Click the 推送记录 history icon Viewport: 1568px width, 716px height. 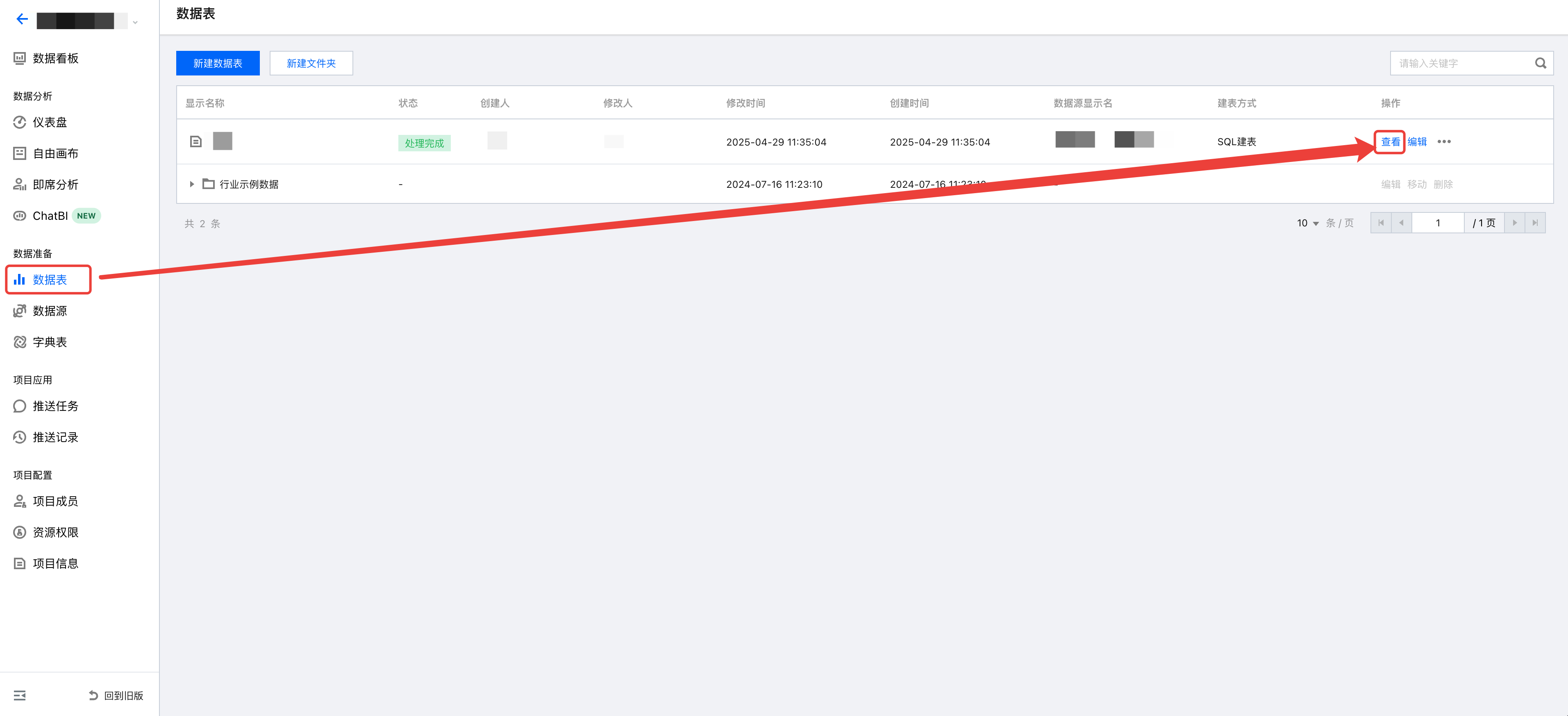coord(20,437)
